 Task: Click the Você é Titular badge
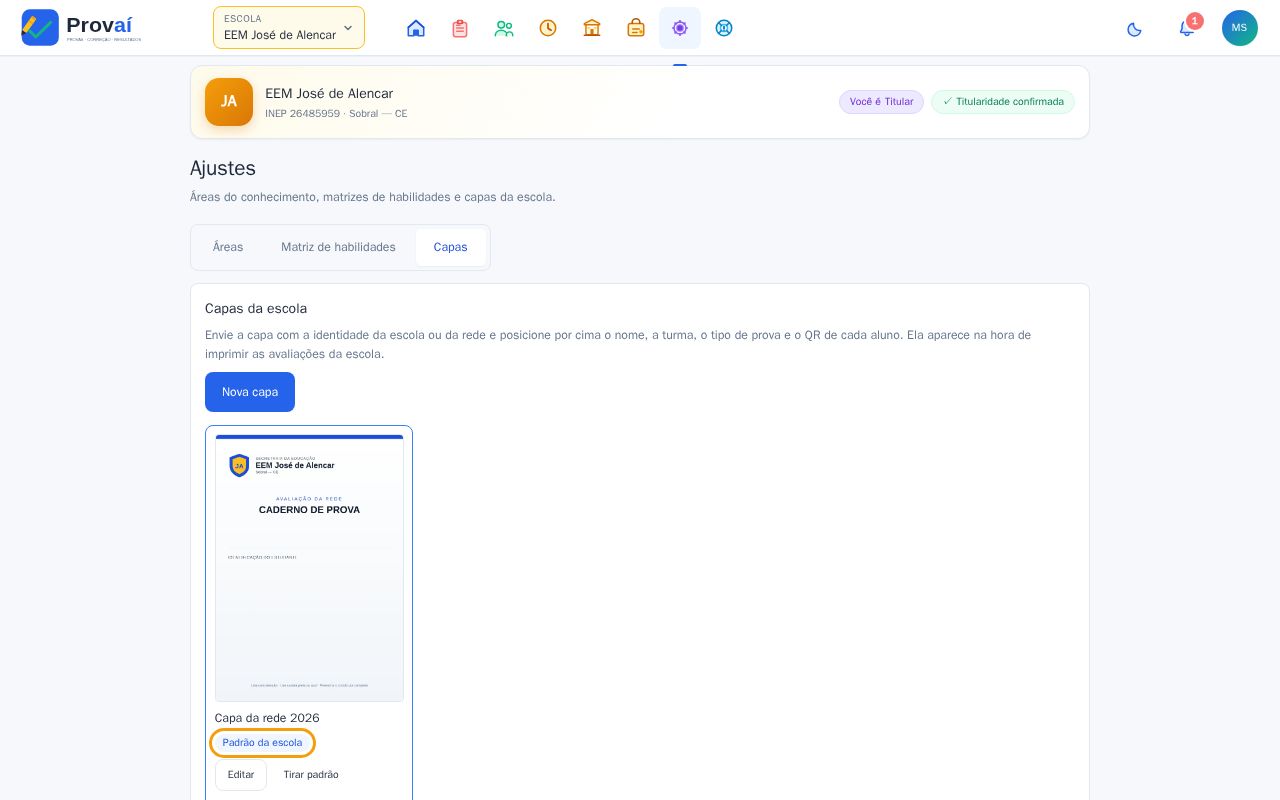pos(881,102)
